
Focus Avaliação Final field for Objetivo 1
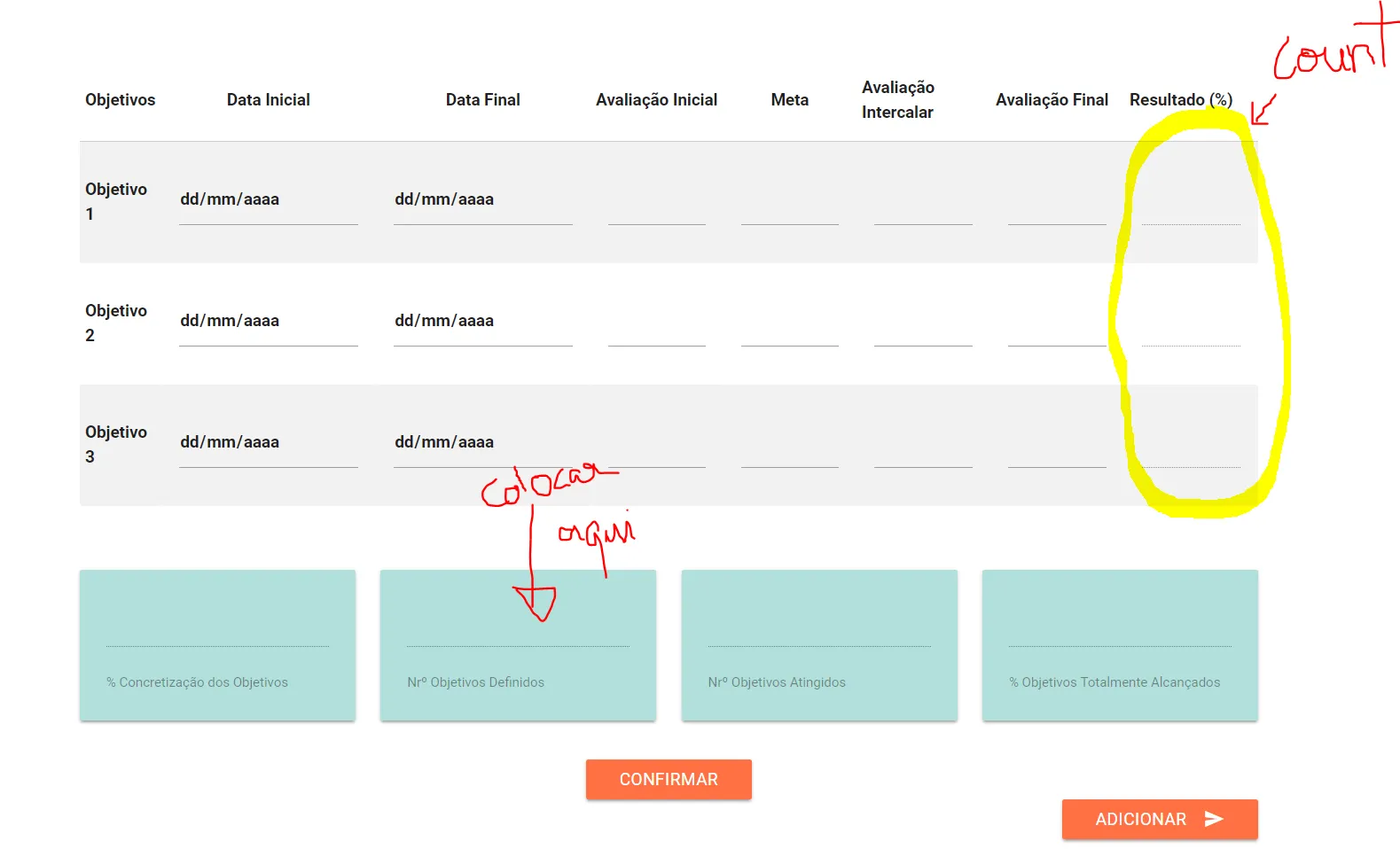pos(1057,200)
